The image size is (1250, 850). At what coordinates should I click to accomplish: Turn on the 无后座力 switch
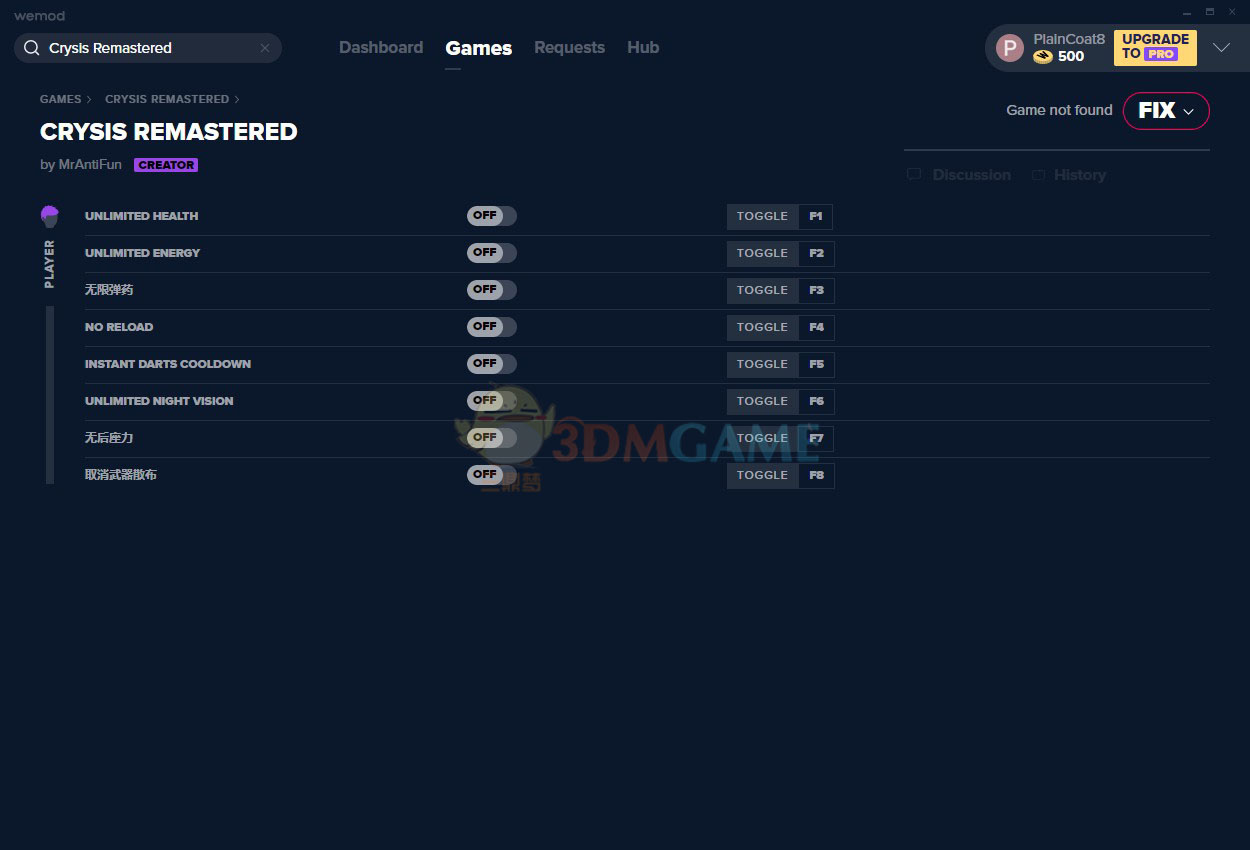[492, 438]
